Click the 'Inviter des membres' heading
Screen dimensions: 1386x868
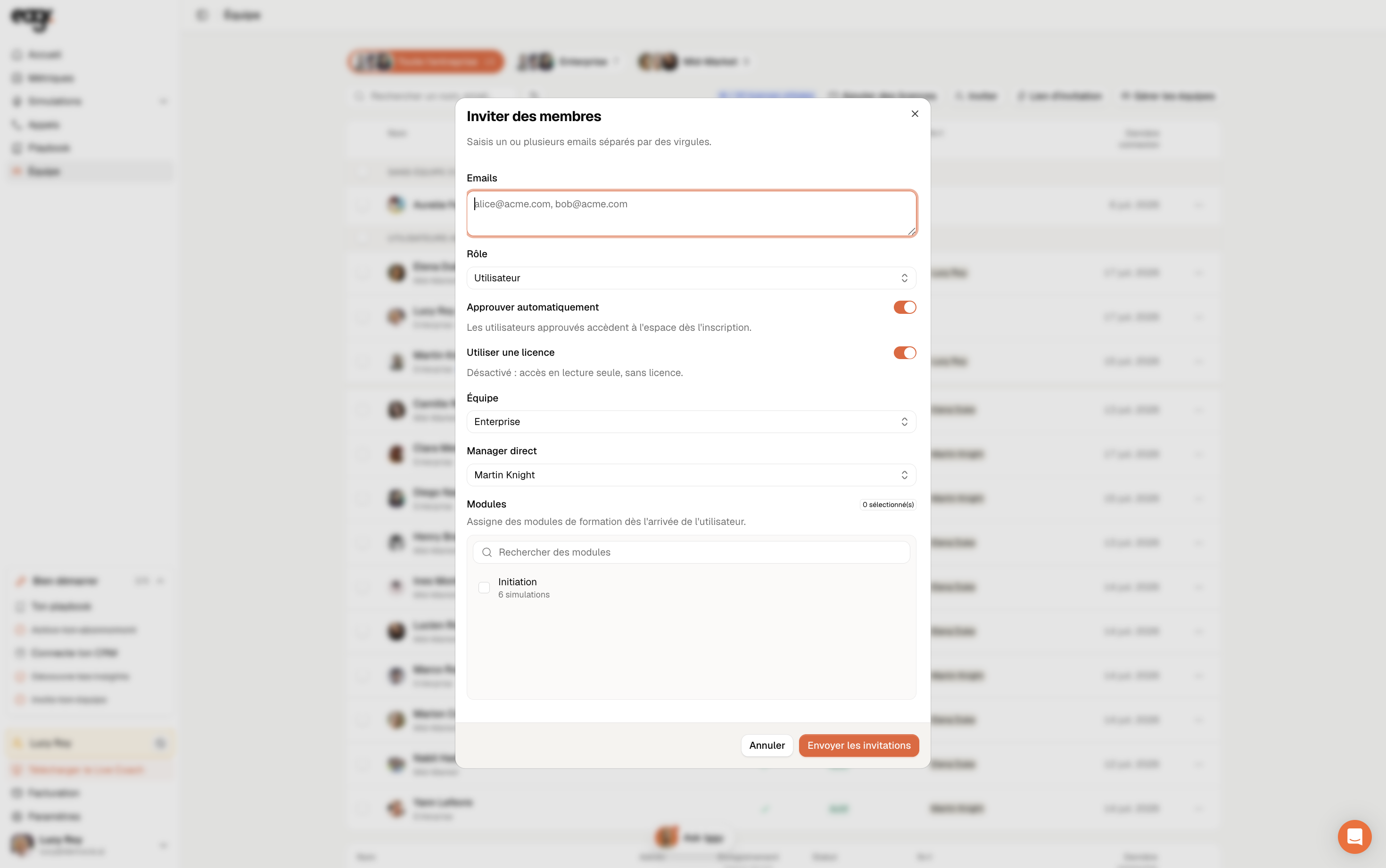[x=533, y=116]
